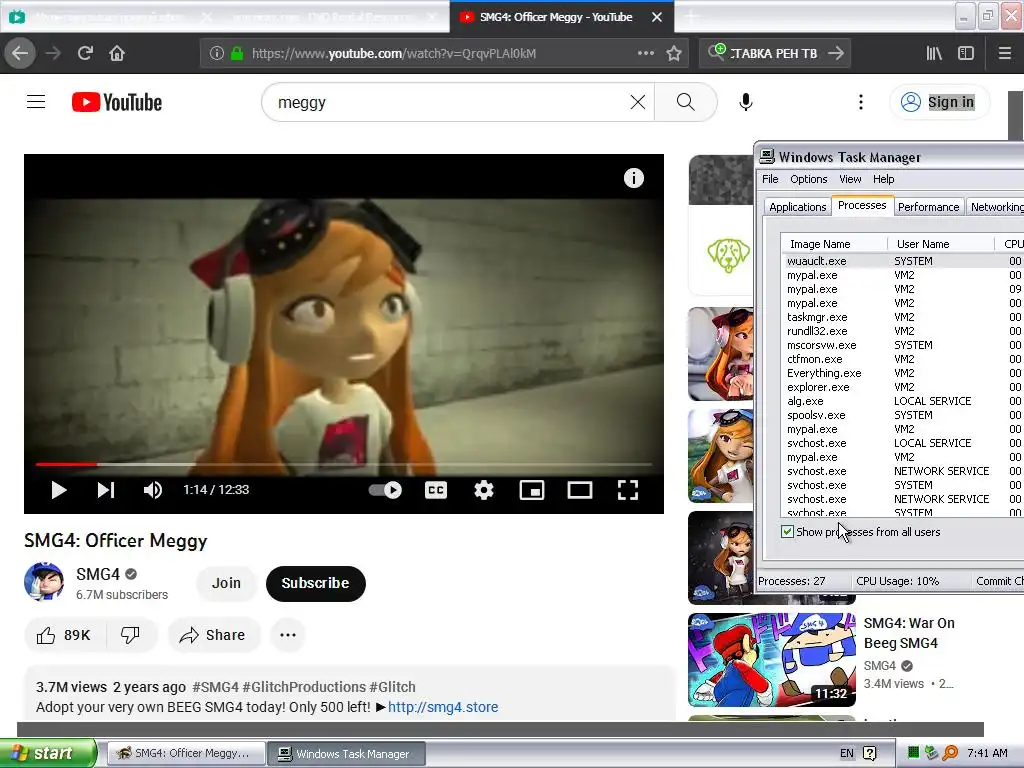1024x768 pixels.
Task: Open the Firefox hamburger menu
Action: (x=1004, y=53)
